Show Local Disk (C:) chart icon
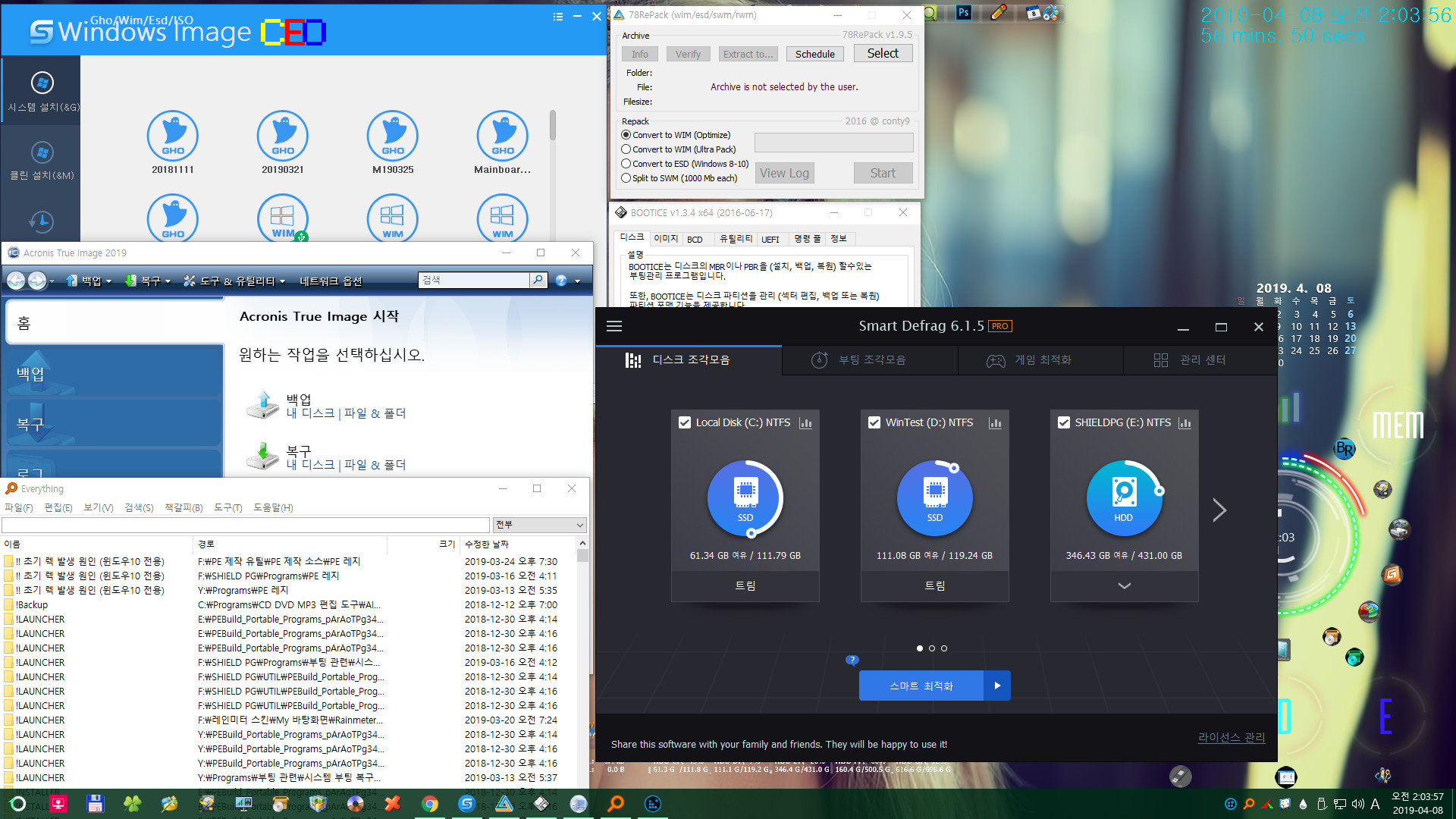This screenshot has width=1456, height=819. point(805,423)
